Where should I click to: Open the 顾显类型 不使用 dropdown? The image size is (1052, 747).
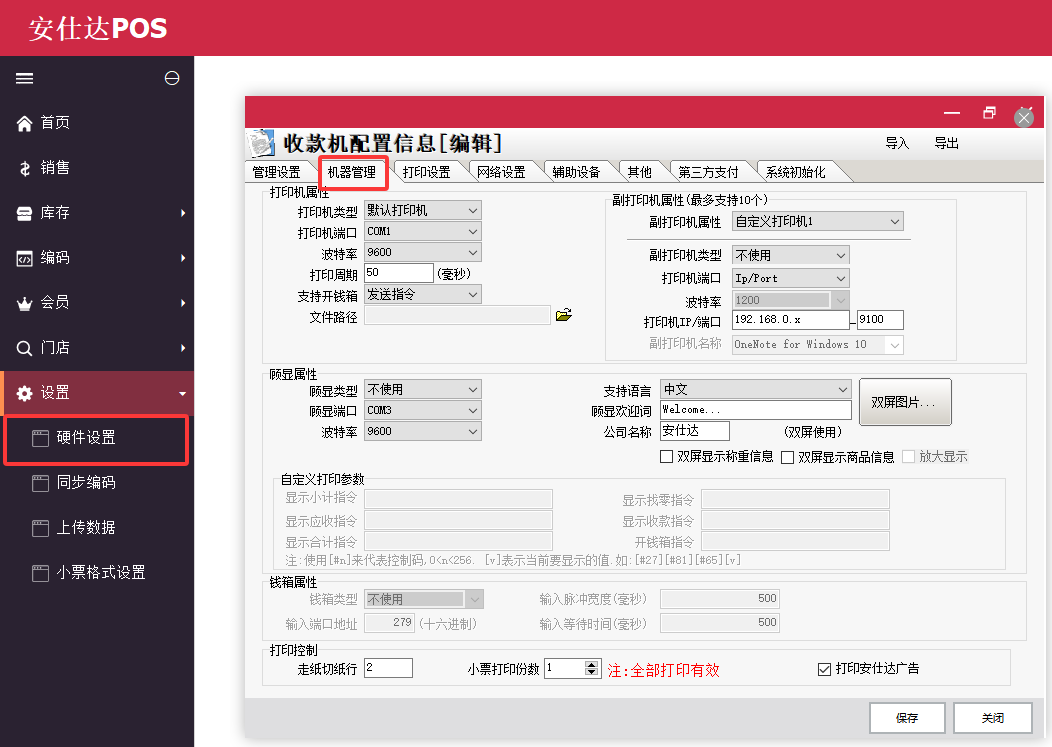423,389
